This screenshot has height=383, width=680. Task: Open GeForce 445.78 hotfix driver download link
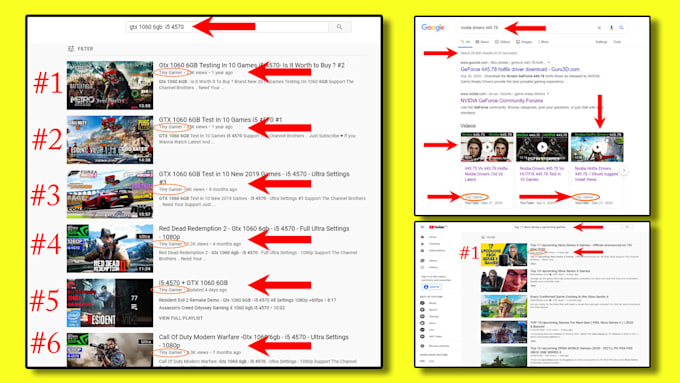click(x=520, y=69)
